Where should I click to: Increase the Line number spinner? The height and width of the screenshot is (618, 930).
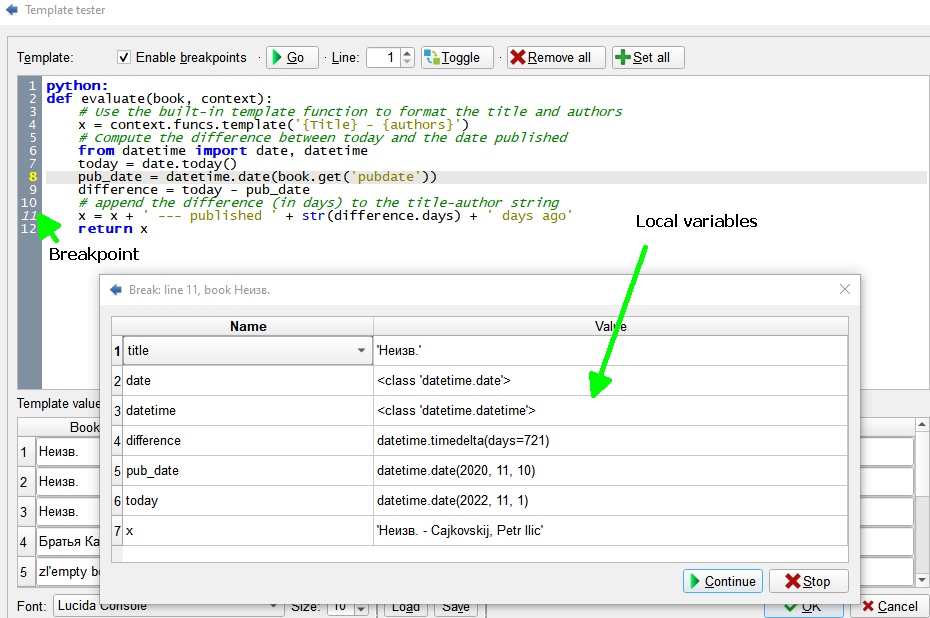point(407,54)
